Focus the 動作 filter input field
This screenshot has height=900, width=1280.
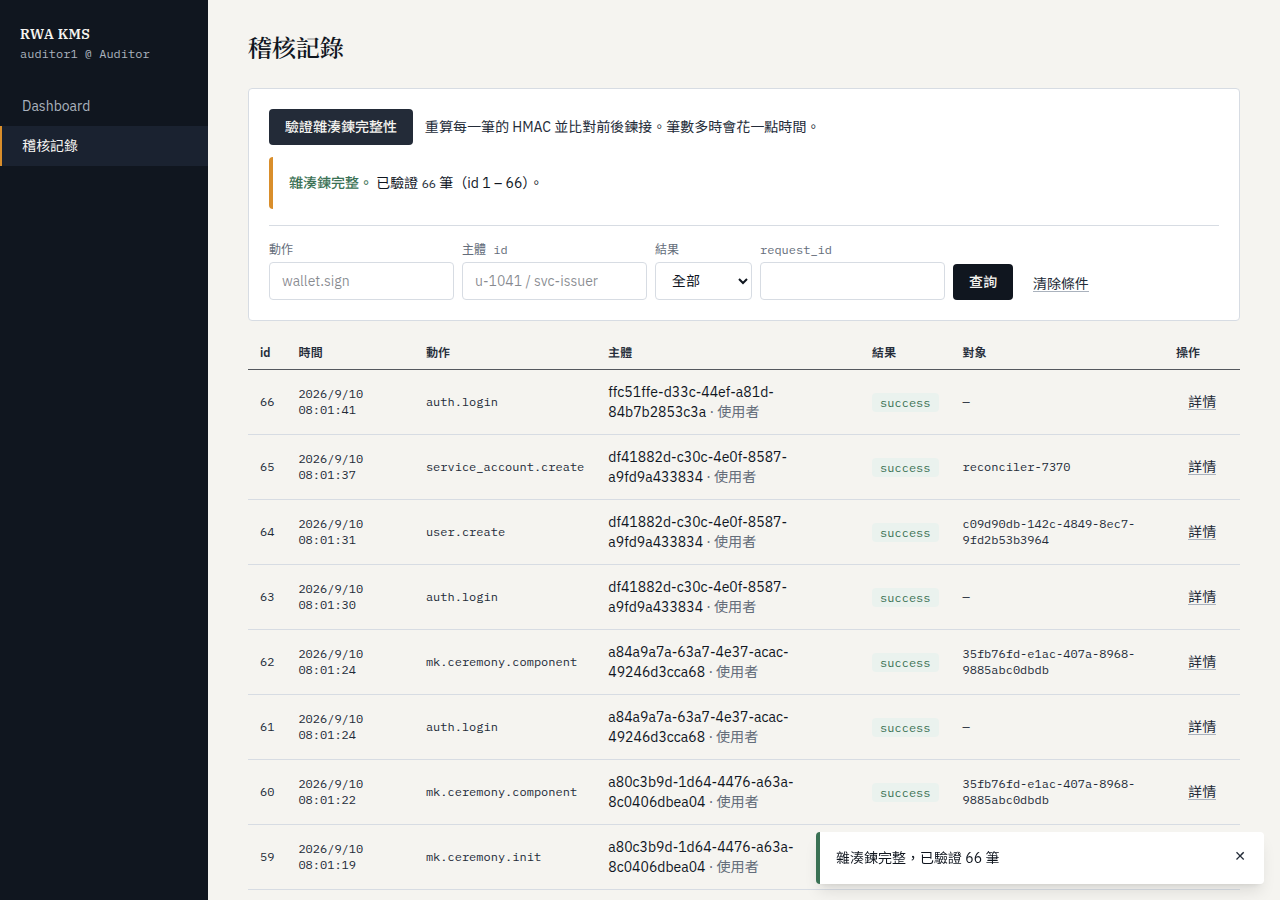[361, 281]
